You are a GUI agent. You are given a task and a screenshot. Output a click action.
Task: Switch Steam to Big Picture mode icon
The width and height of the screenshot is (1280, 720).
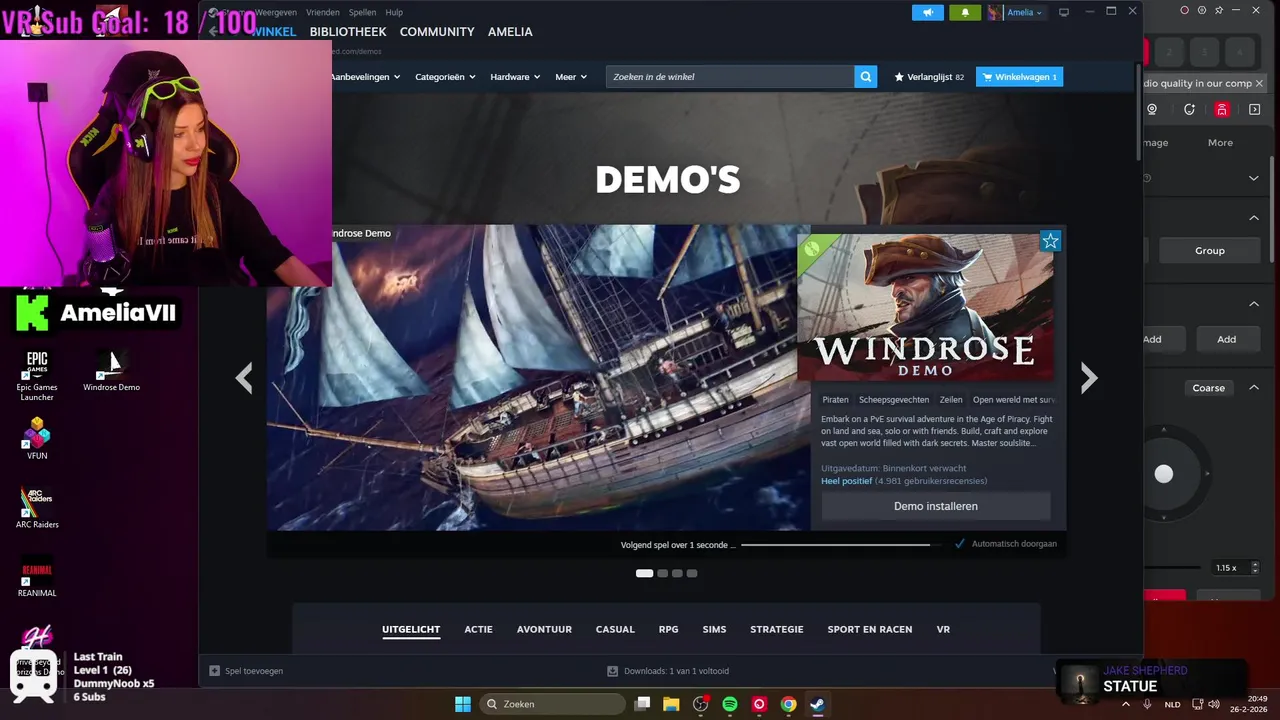pos(1064,12)
